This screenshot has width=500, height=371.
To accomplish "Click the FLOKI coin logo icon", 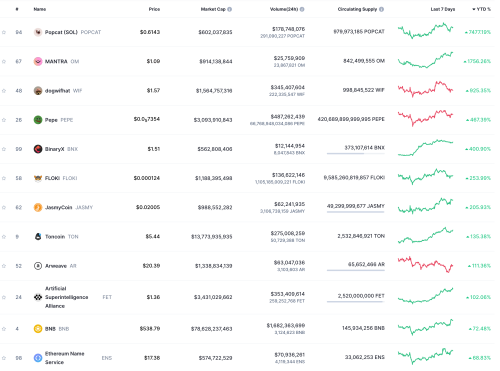I will 38,178.
